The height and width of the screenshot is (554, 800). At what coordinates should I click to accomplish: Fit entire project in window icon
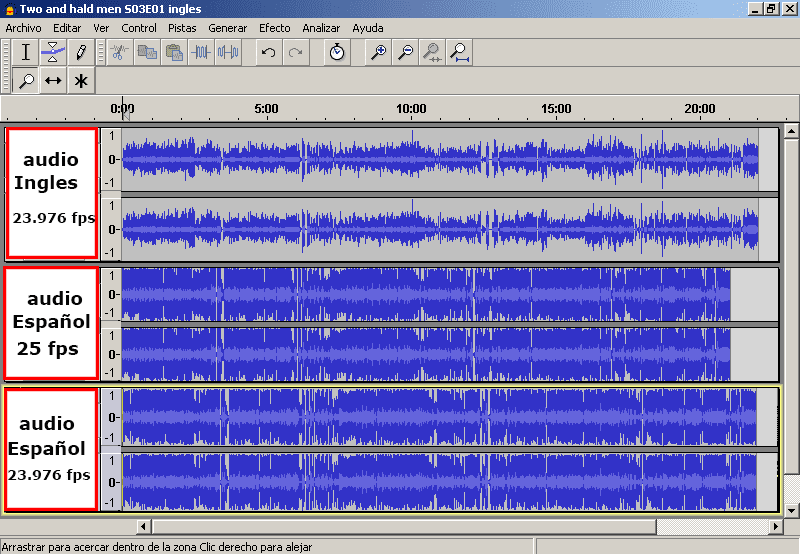pyautogui.click(x=459, y=53)
